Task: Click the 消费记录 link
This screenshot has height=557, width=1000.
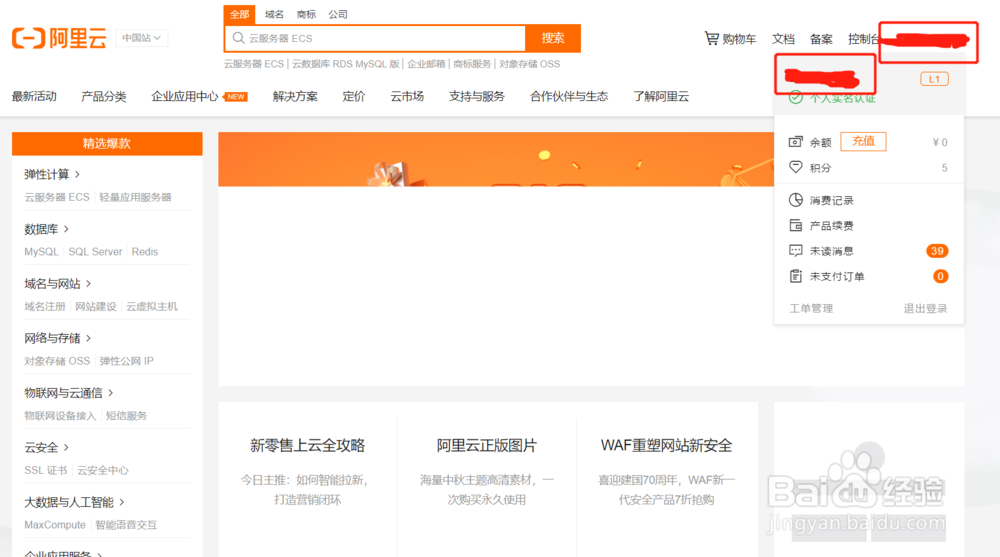Action: coord(832,200)
